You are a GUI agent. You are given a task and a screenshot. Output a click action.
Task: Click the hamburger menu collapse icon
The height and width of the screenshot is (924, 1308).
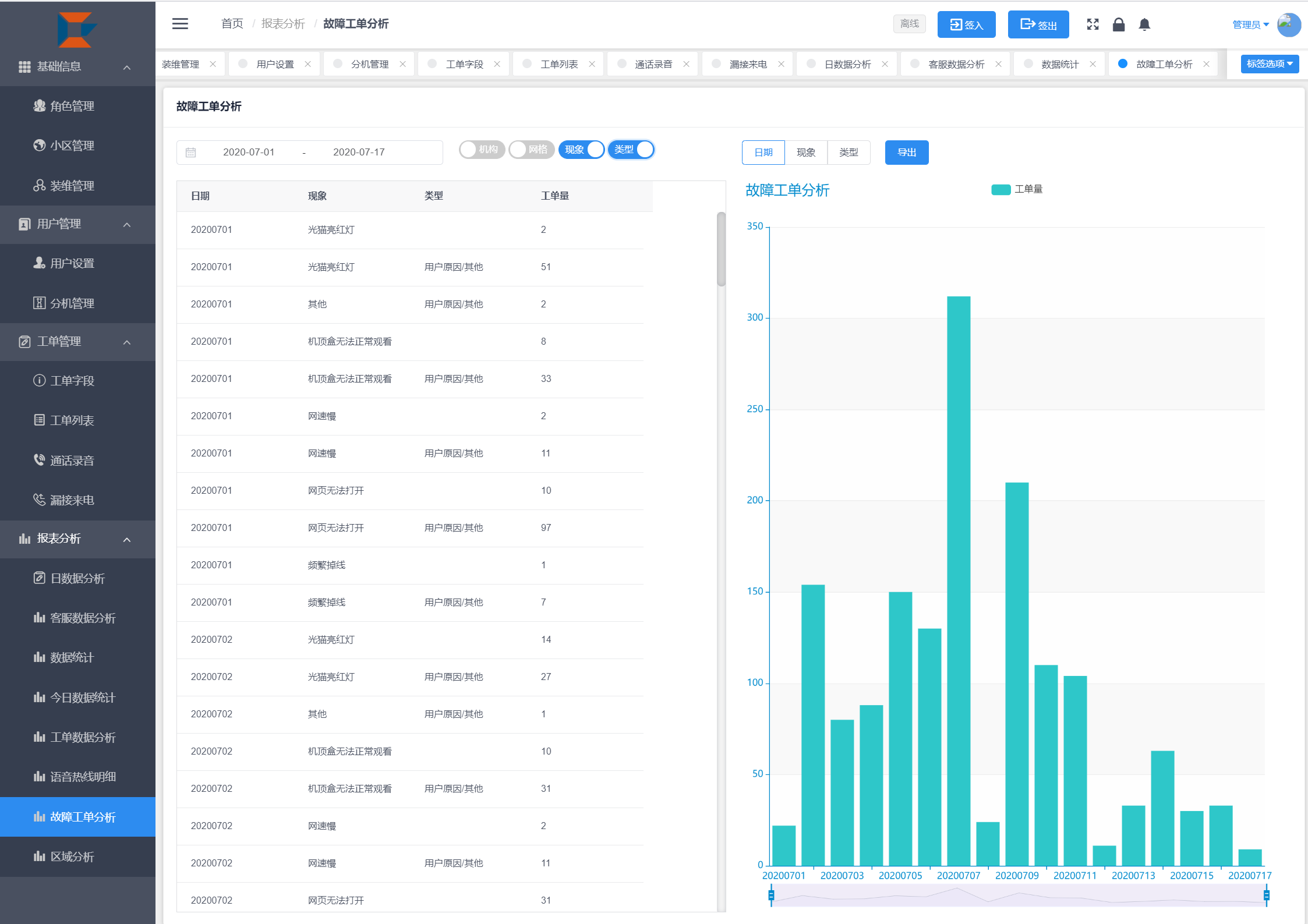coord(180,24)
